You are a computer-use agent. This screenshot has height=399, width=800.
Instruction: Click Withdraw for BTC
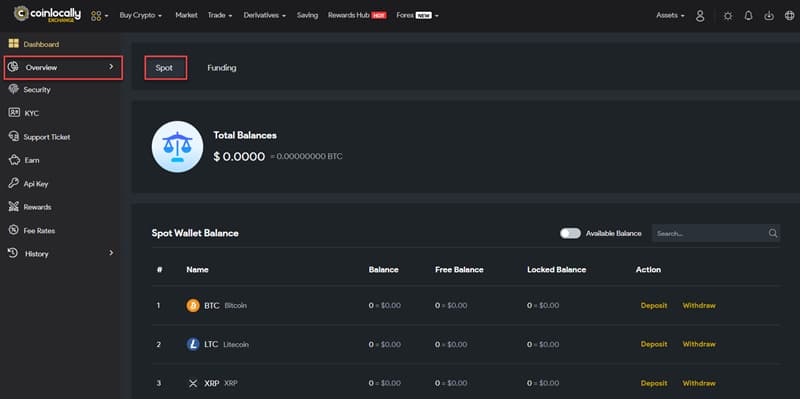pyautogui.click(x=699, y=306)
